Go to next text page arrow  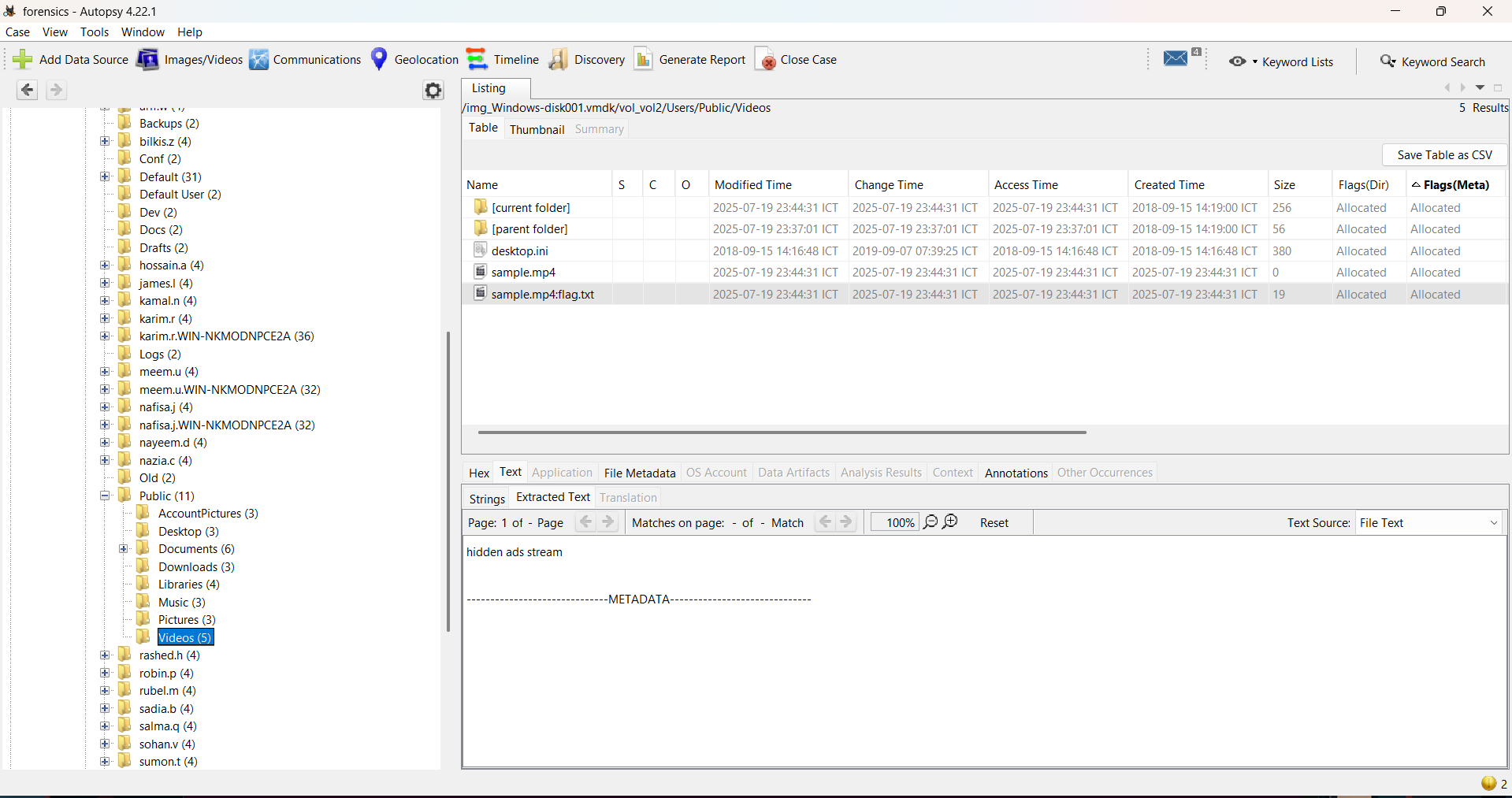click(x=607, y=522)
